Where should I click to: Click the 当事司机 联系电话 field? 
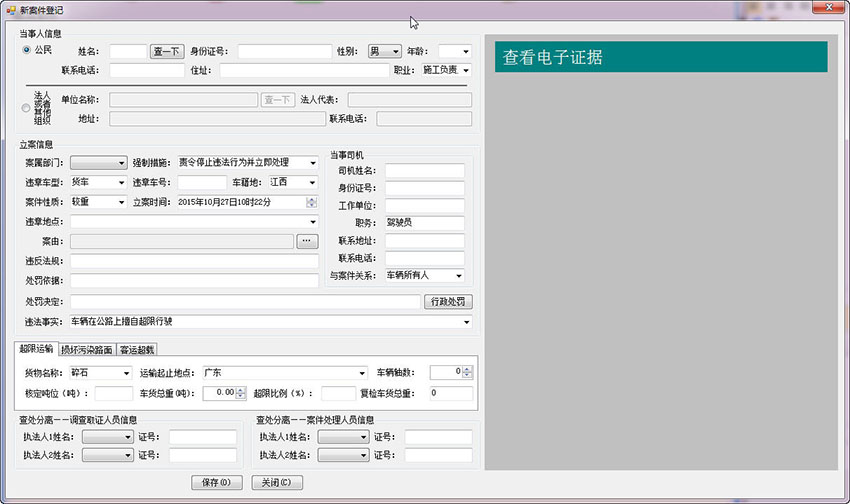pyautogui.click(x=424, y=258)
